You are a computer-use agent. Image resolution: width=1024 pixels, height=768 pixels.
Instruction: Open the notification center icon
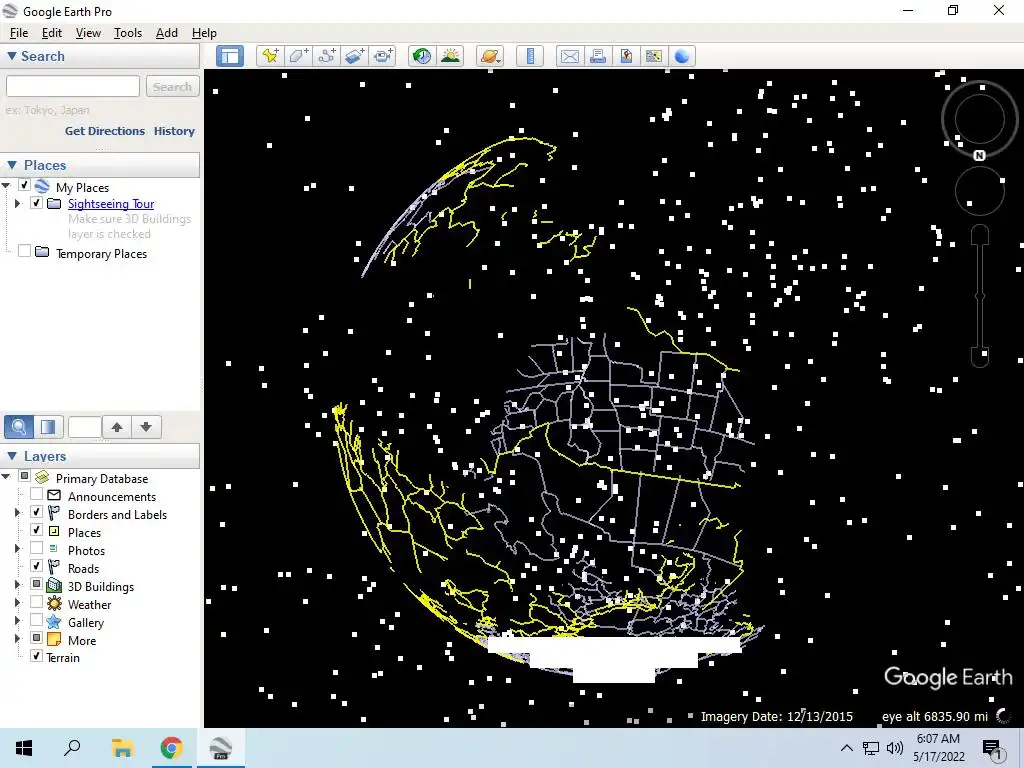pyautogui.click(x=992, y=748)
